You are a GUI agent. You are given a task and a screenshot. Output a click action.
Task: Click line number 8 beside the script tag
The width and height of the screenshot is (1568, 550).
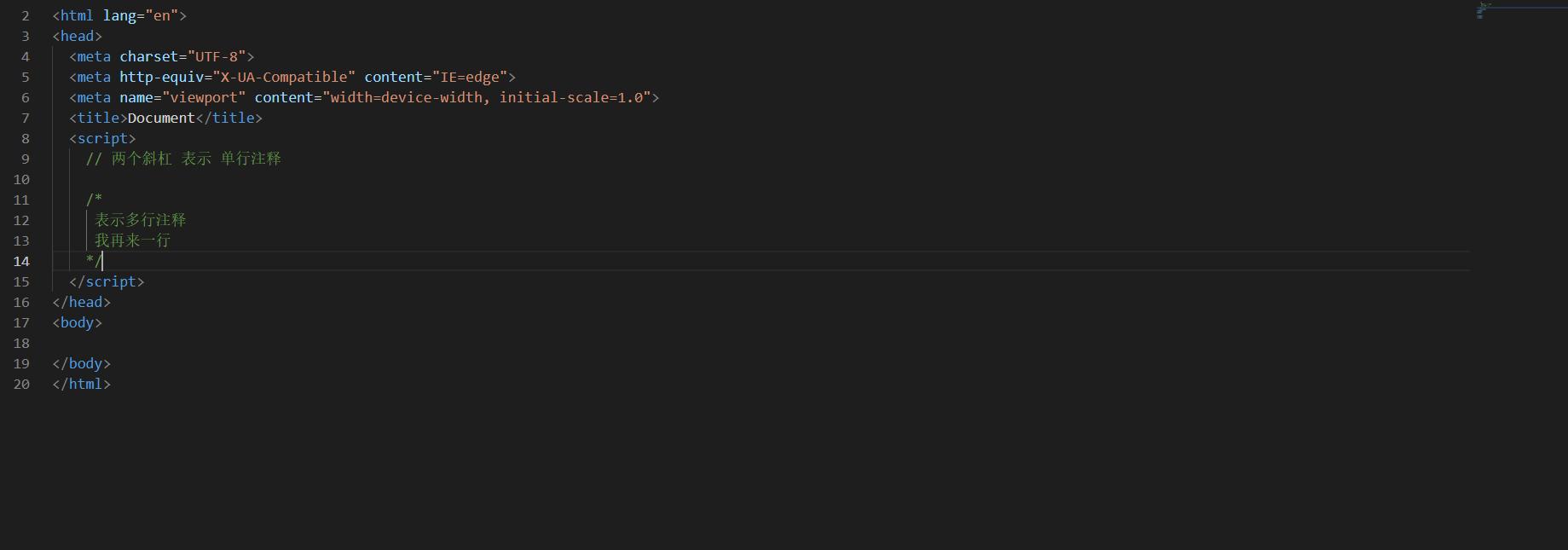(x=25, y=138)
